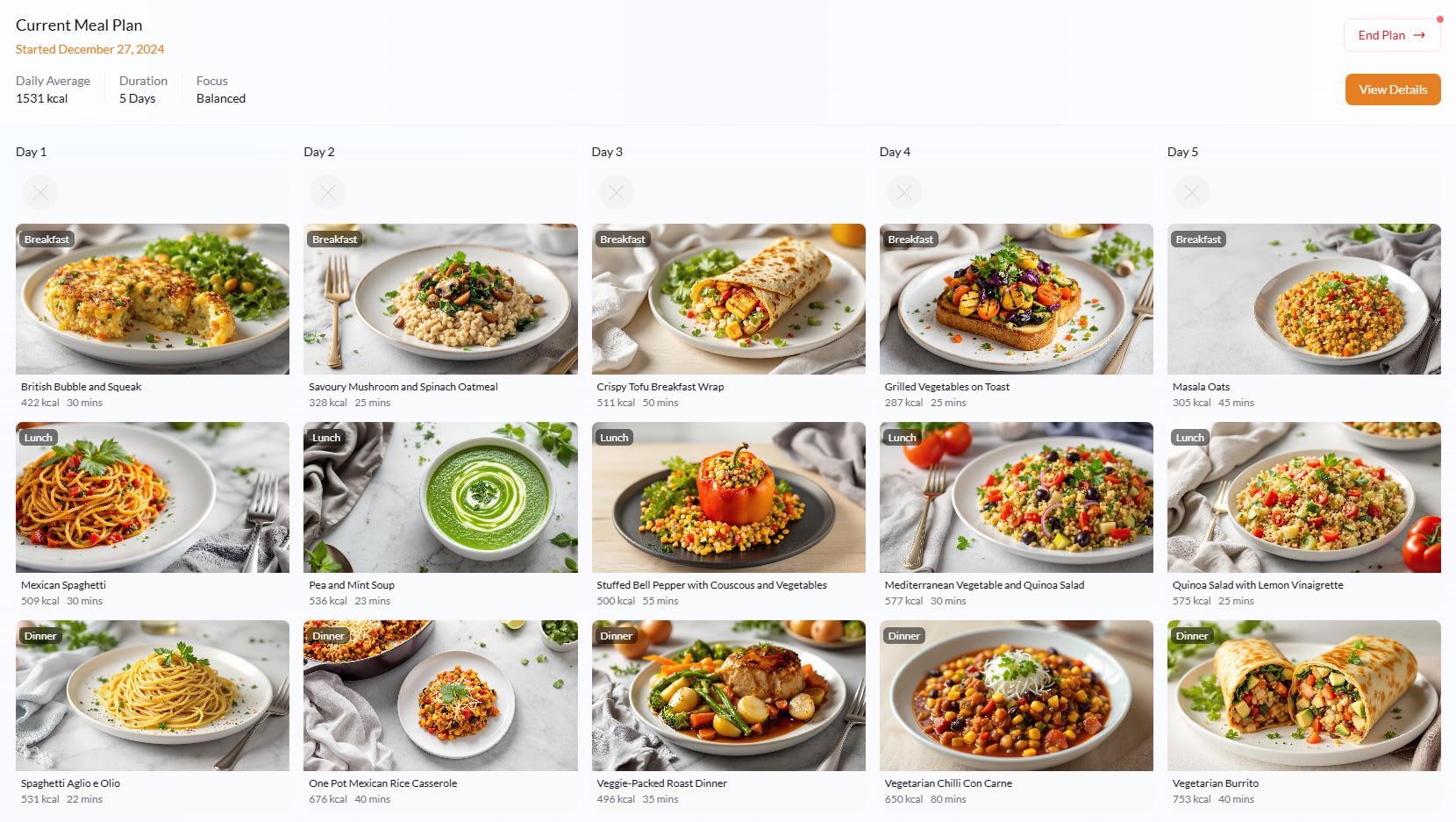
Task: Click the Quinoa Salad with Lemon Vinaigrette image
Action: [x=1304, y=497]
